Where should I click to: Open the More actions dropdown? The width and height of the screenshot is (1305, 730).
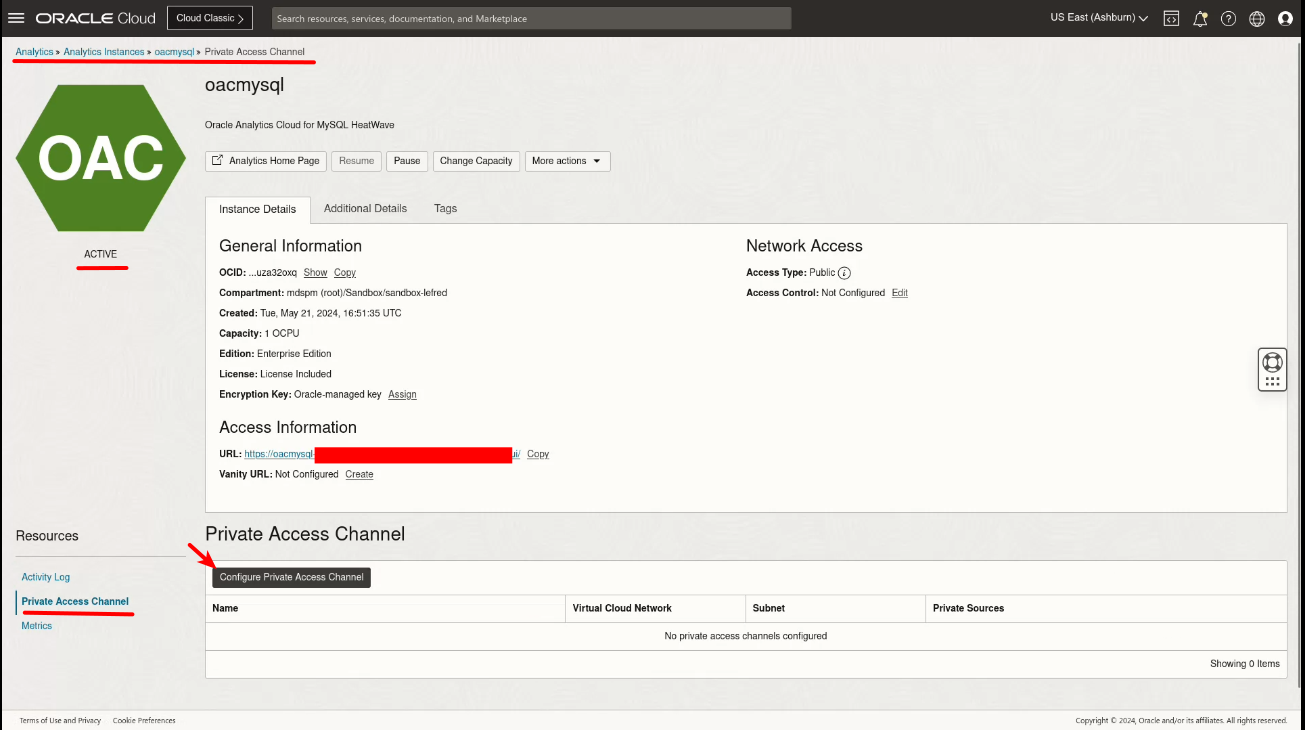567,161
